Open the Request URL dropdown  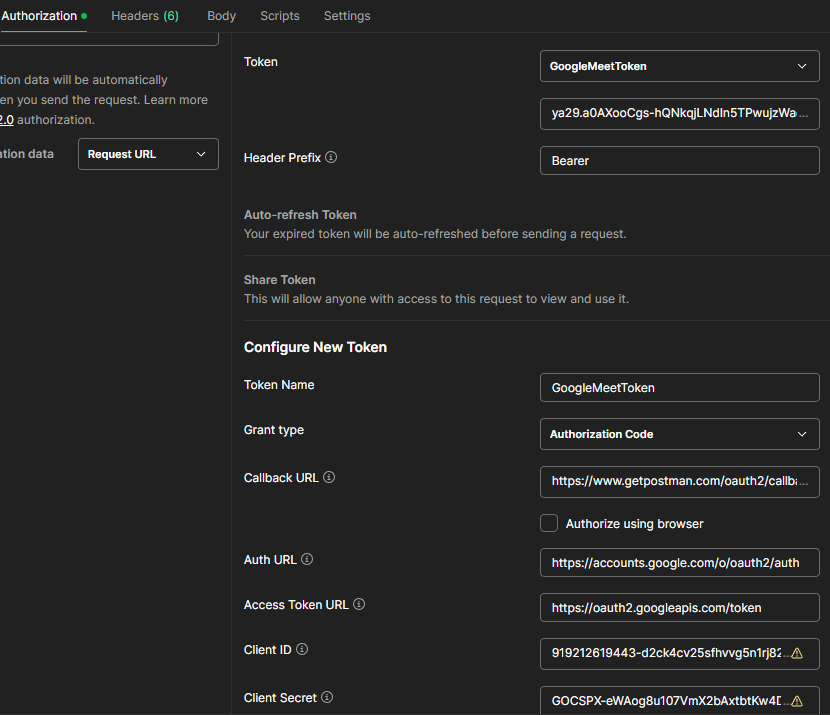click(x=148, y=154)
